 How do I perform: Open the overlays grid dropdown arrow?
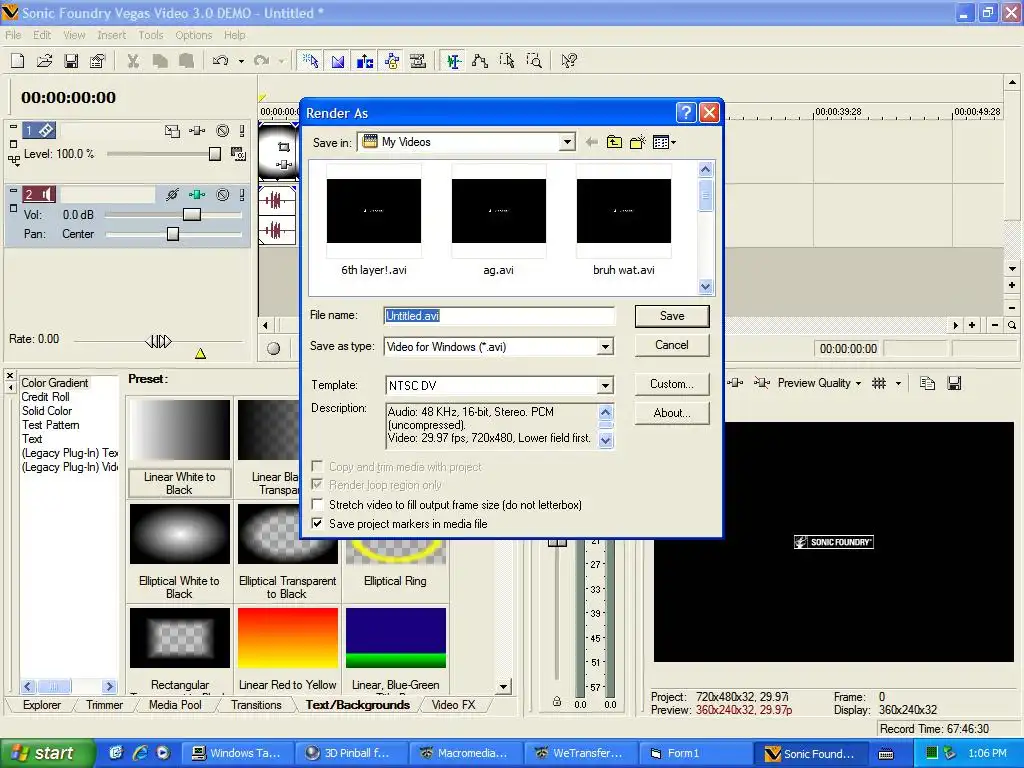point(899,383)
